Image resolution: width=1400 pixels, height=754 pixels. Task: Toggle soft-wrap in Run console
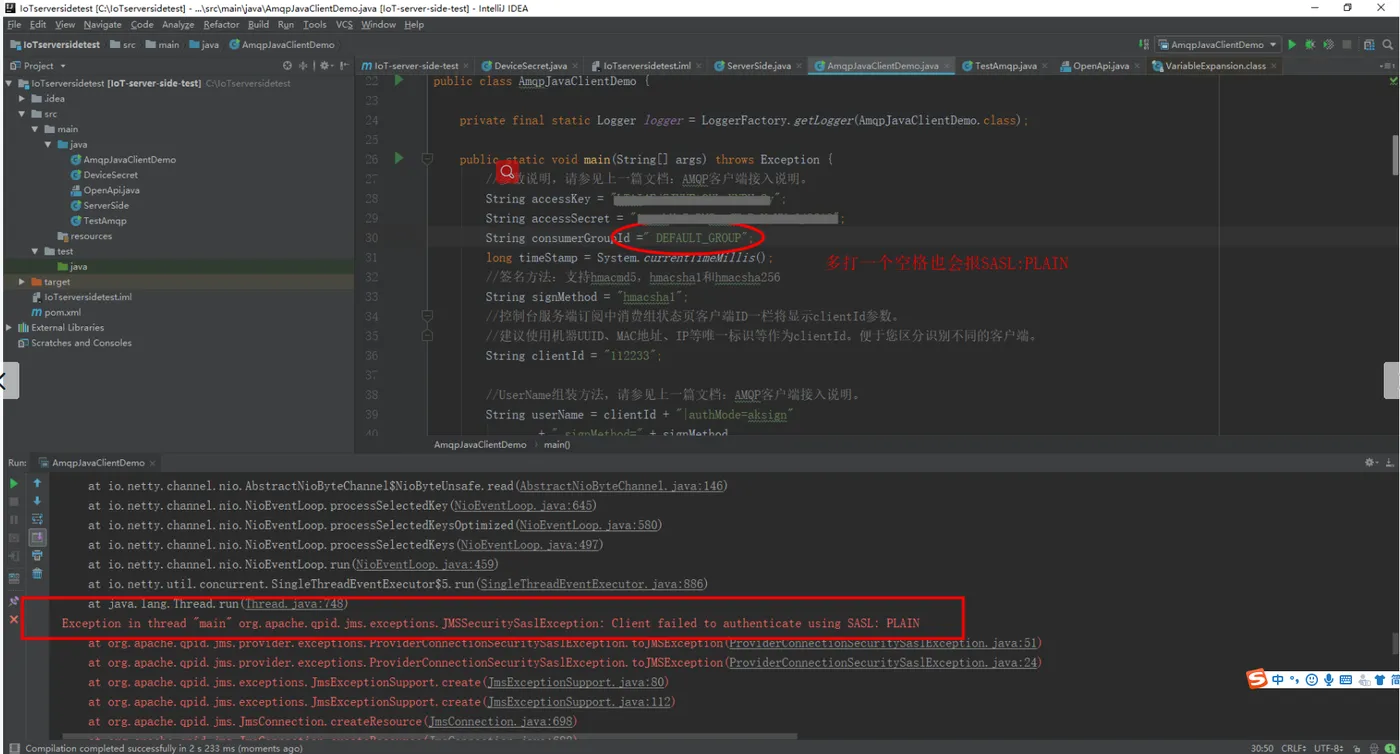click(37, 519)
